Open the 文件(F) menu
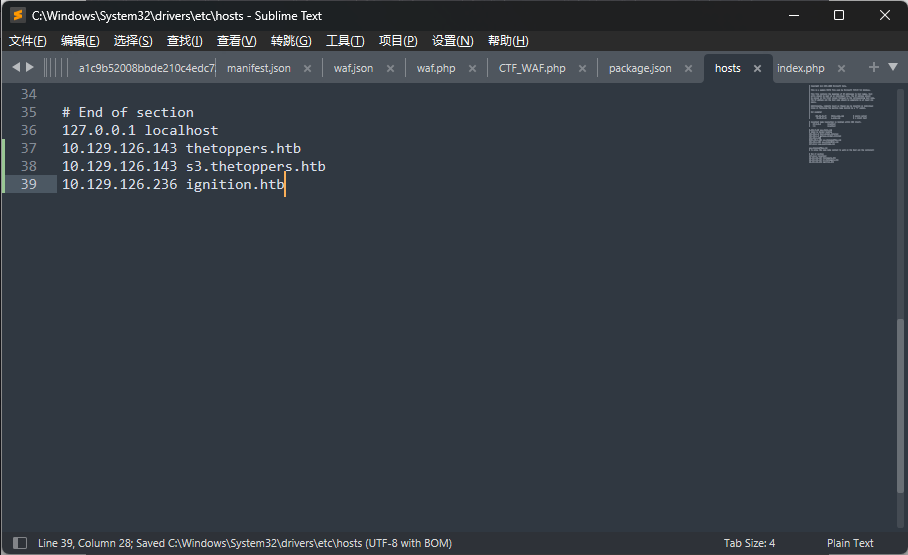 click(x=28, y=41)
